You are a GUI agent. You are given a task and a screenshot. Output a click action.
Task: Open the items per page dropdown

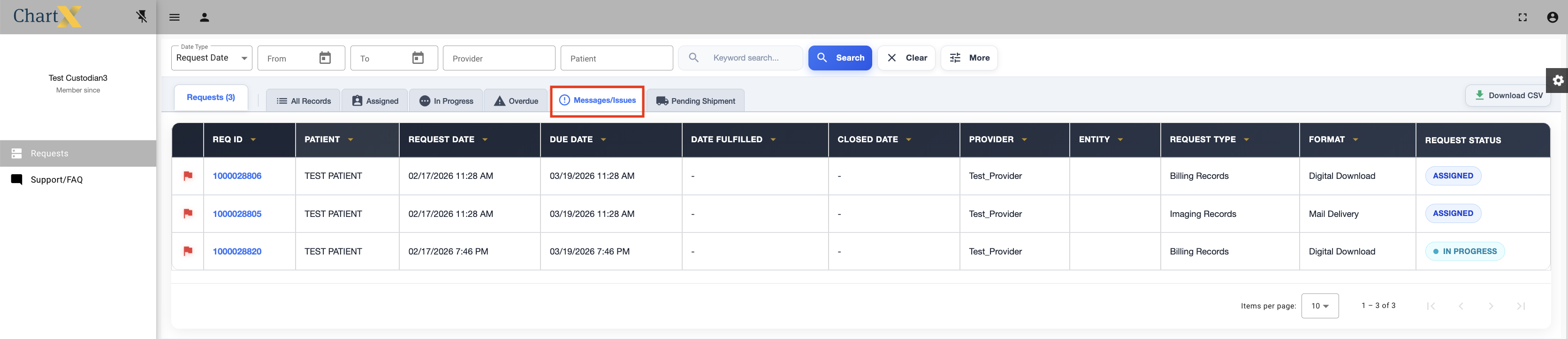tap(1320, 306)
